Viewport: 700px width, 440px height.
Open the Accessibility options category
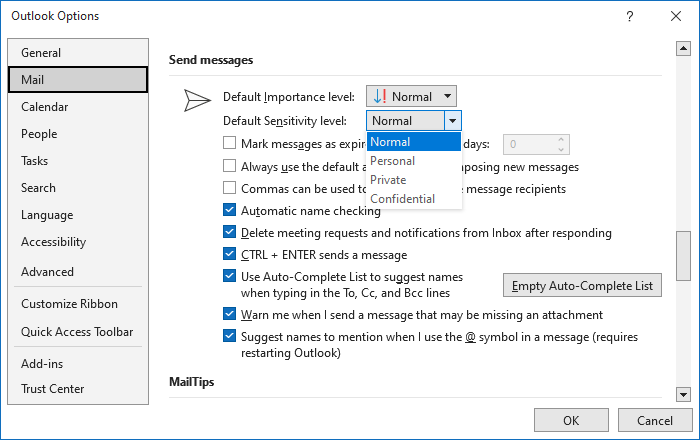pyautogui.click(x=78, y=242)
